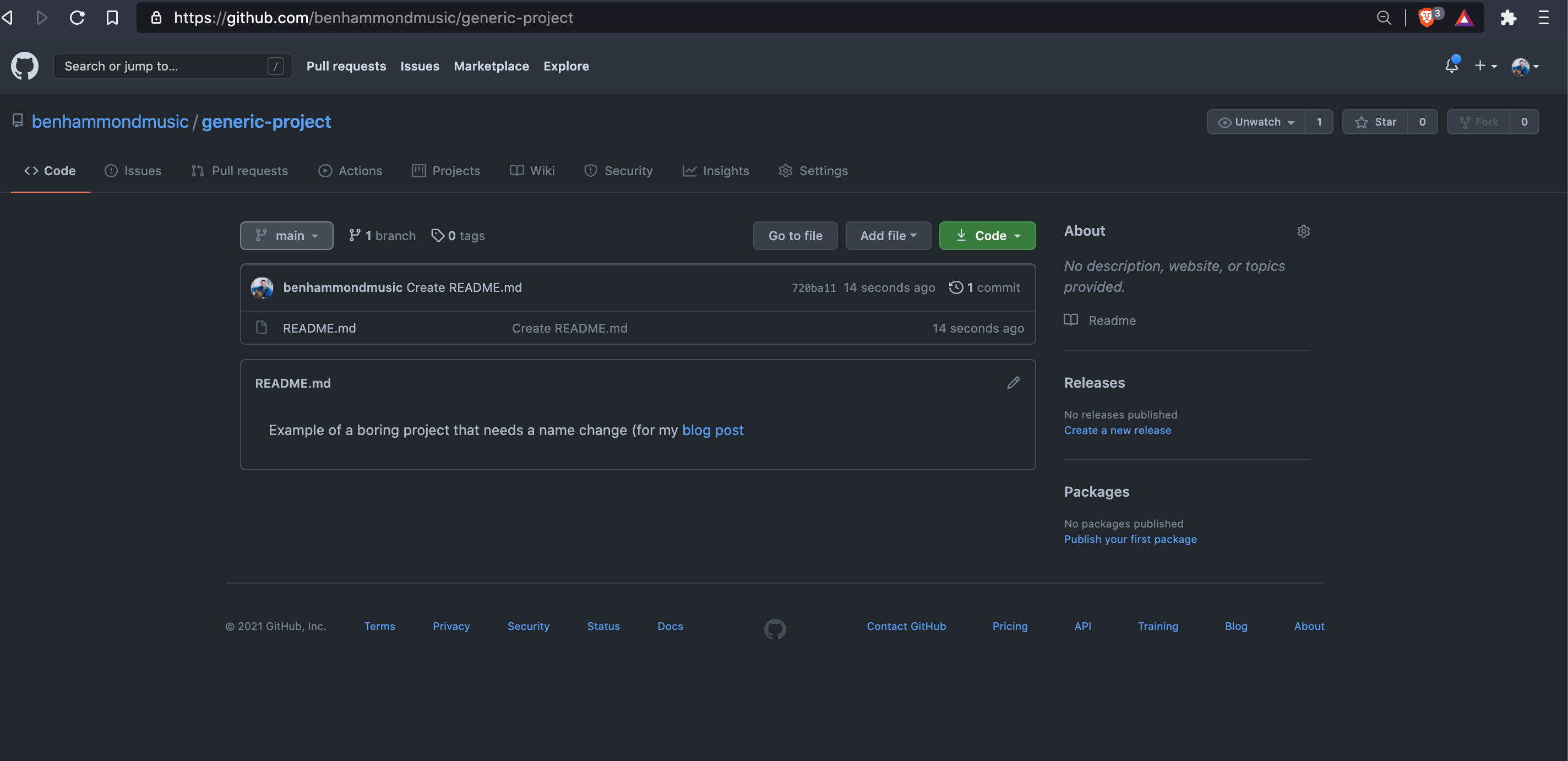Click the footer GitHub logo

pyautogui.click(x=775, y=628)
